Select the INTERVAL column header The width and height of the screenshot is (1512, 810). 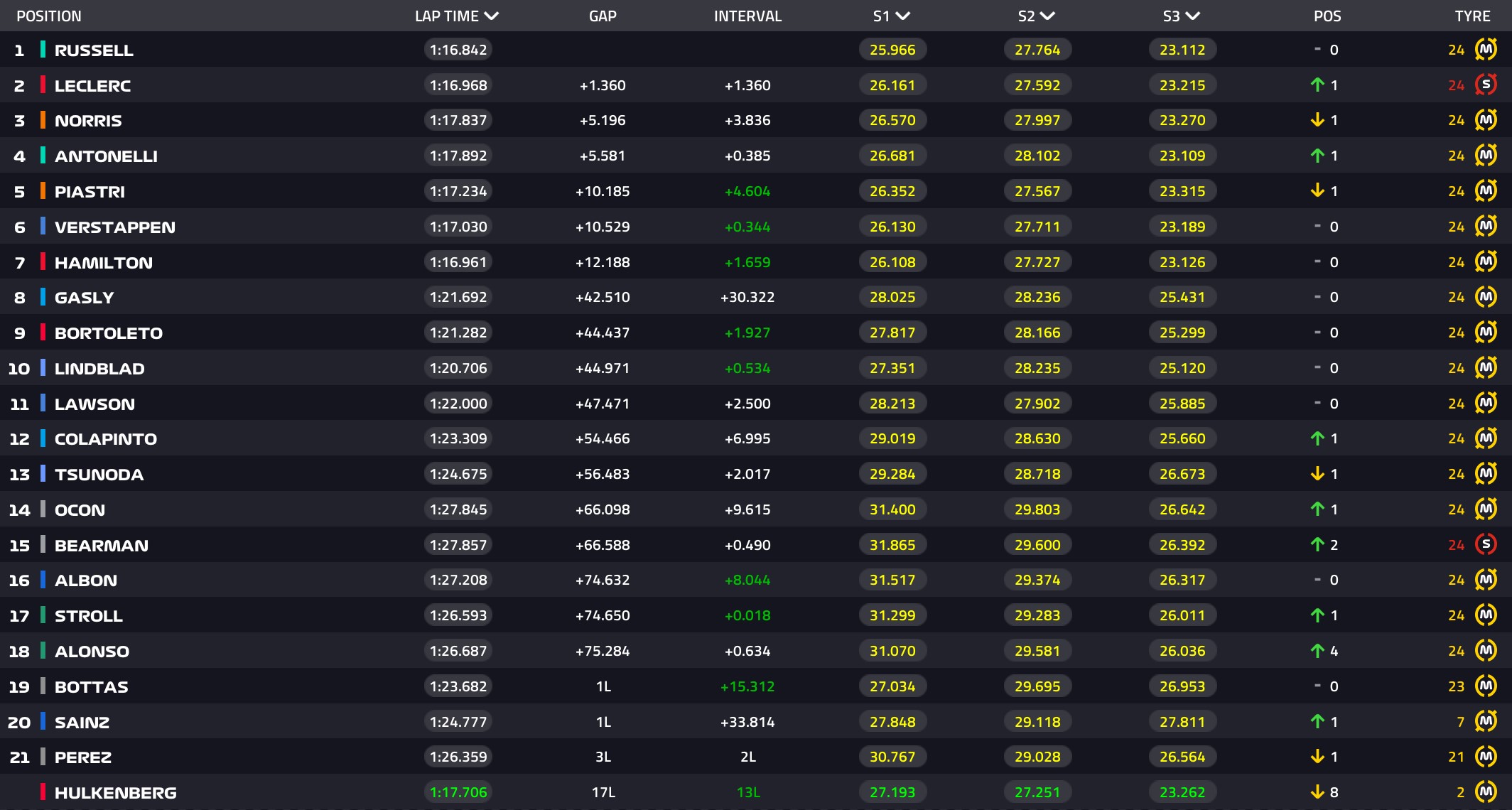point(747,16)
